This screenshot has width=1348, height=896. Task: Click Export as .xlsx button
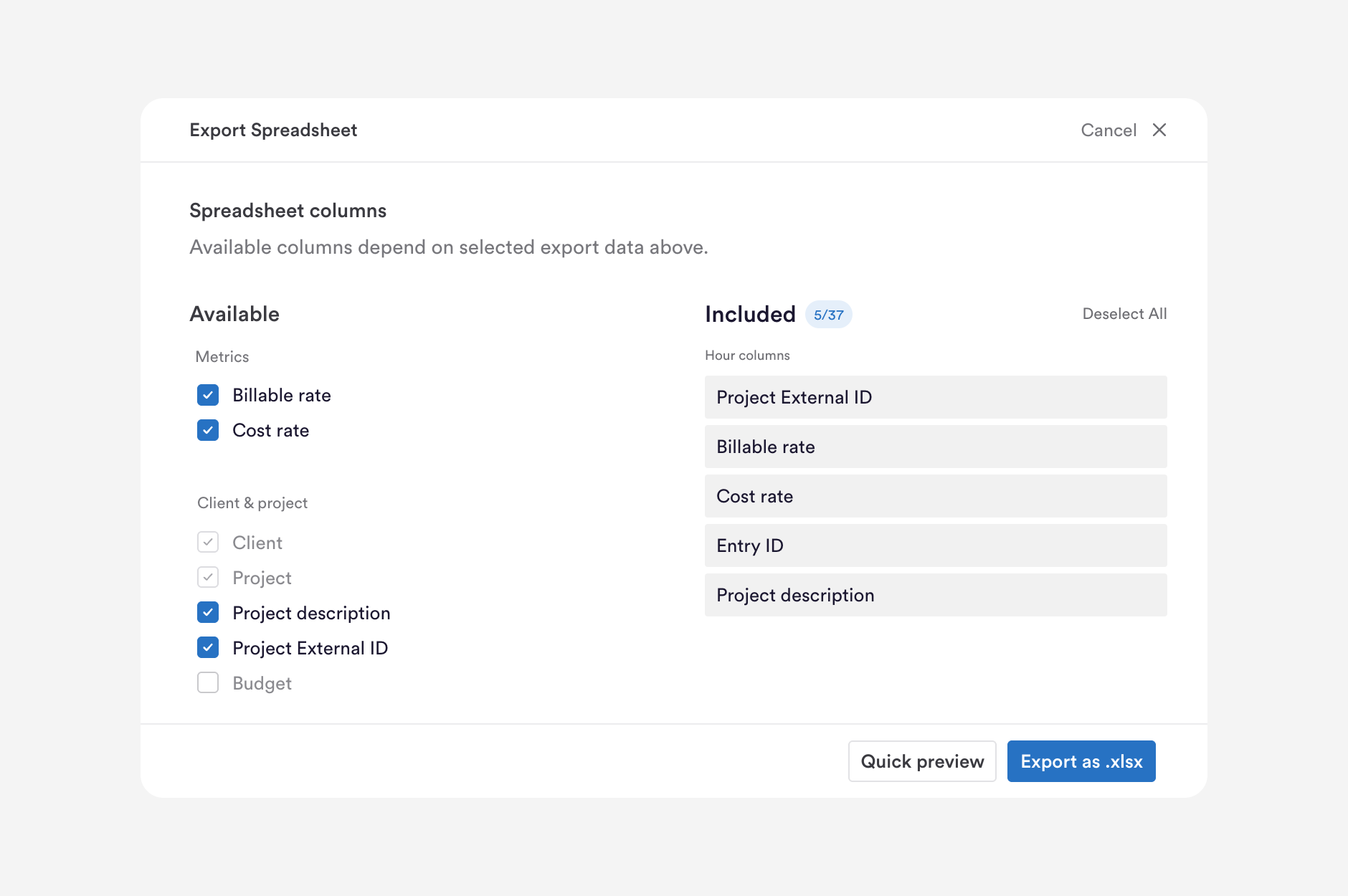[x=1081, y=761]
